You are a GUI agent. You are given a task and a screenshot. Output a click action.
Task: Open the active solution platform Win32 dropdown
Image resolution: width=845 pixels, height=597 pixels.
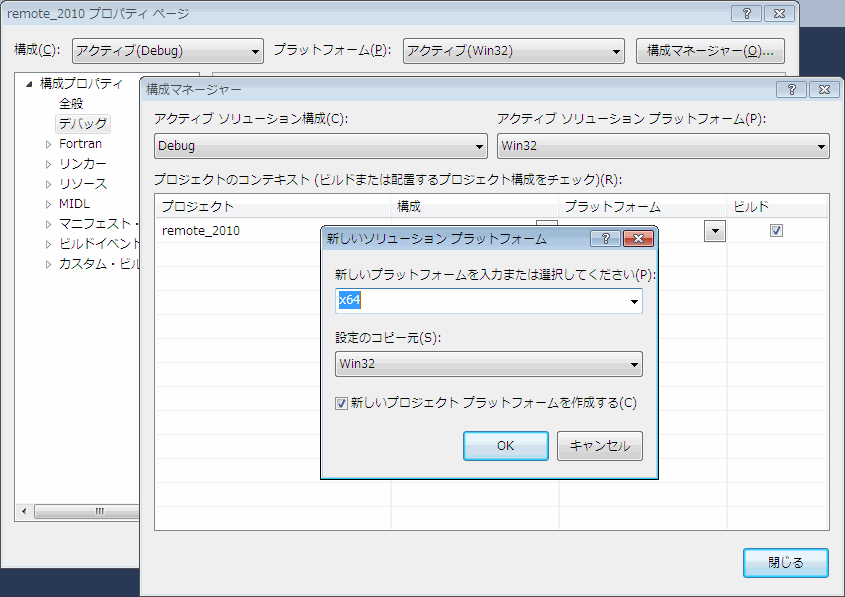tap(663, 146)
